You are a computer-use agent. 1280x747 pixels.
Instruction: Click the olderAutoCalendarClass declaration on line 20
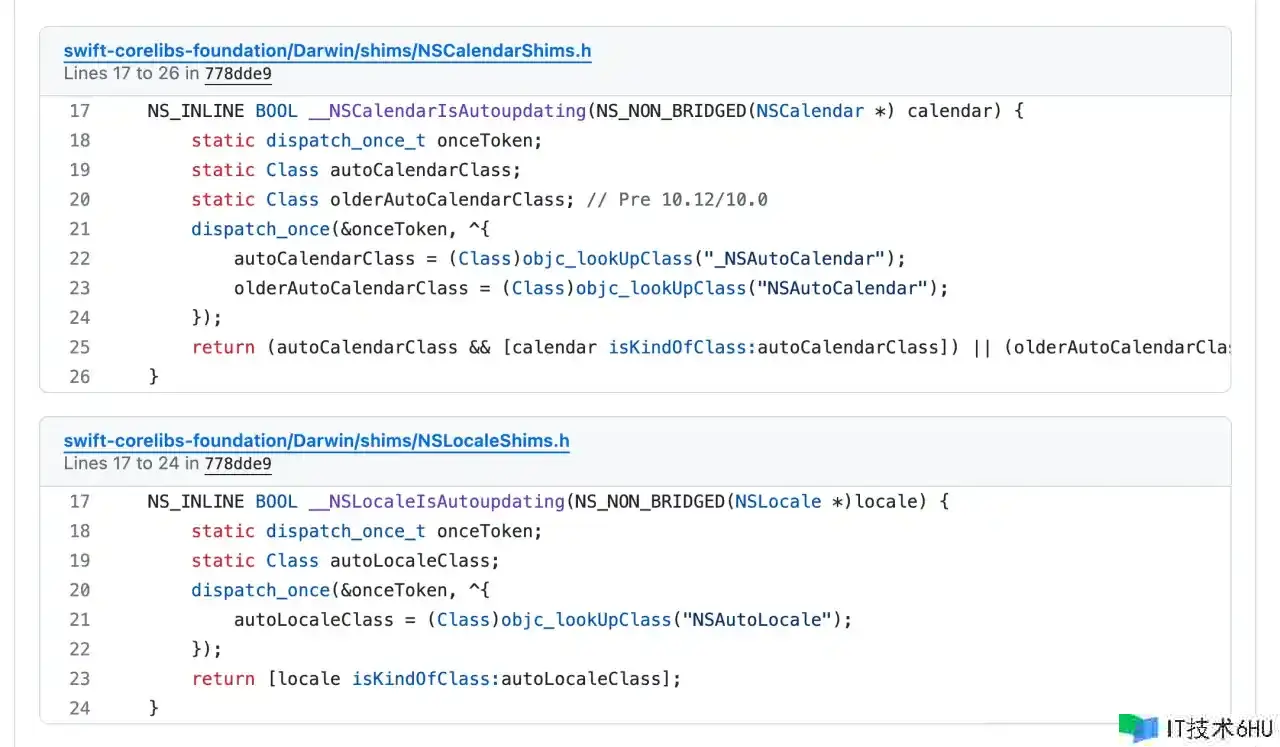447,199
